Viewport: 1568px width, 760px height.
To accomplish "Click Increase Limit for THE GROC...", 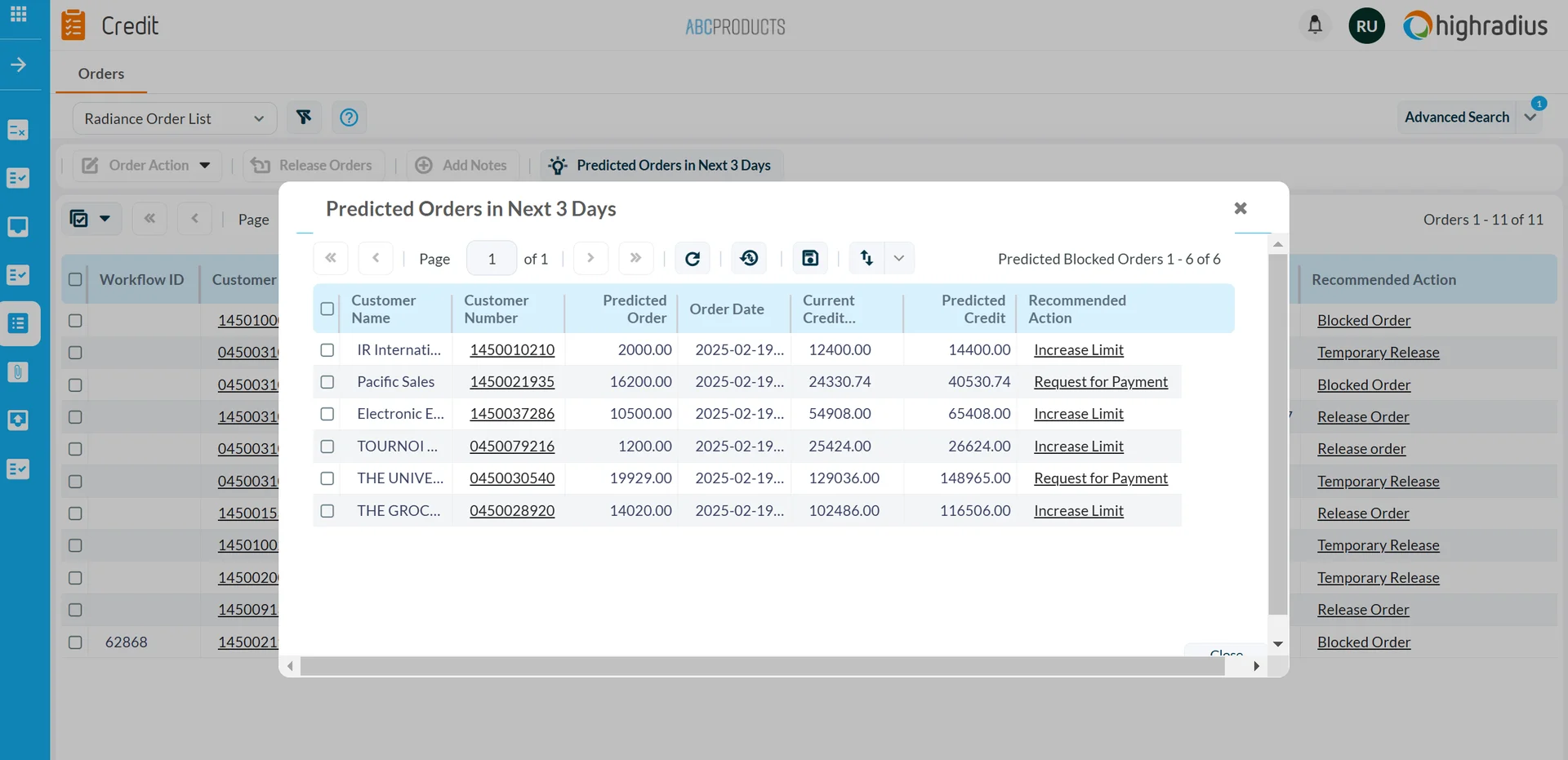I will (1079, 510).
